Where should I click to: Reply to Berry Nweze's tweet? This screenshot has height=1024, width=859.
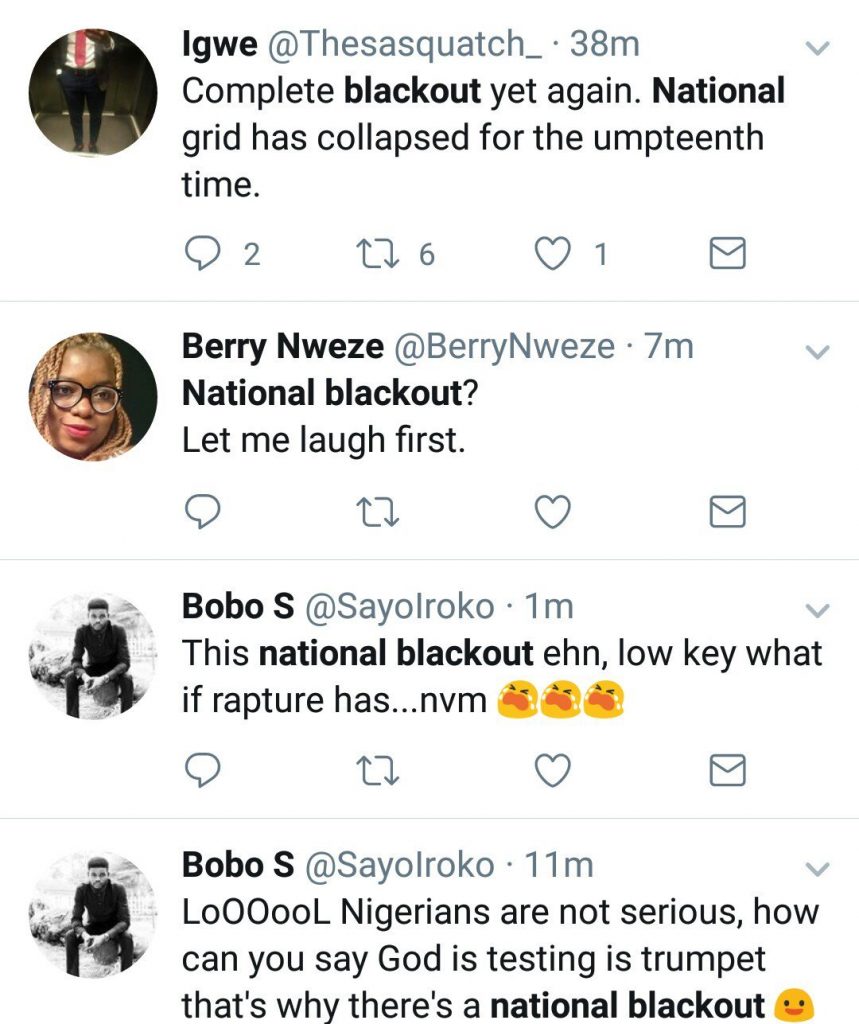tap(205, 512)
